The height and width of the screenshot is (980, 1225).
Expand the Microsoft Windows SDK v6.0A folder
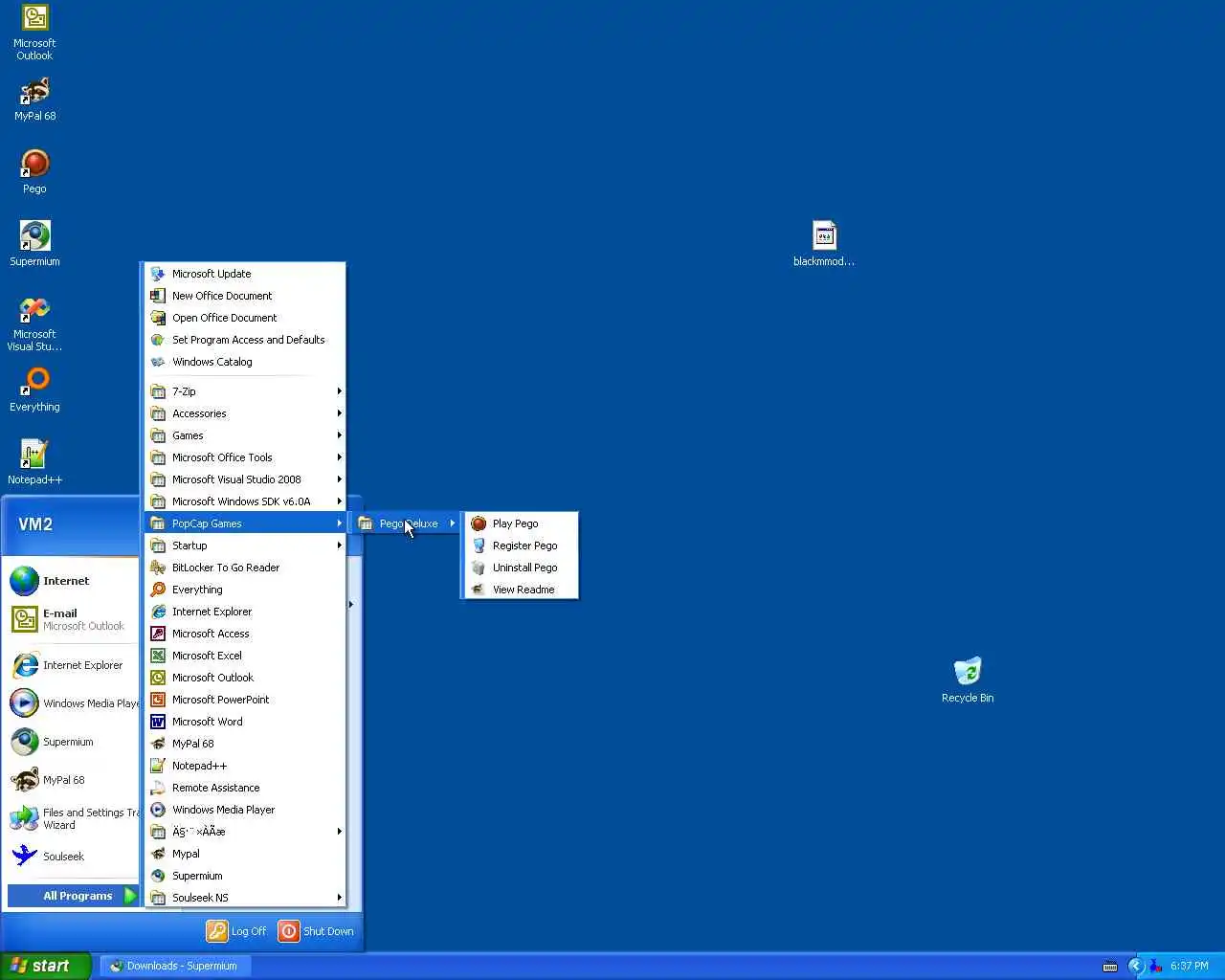point(245,501)
